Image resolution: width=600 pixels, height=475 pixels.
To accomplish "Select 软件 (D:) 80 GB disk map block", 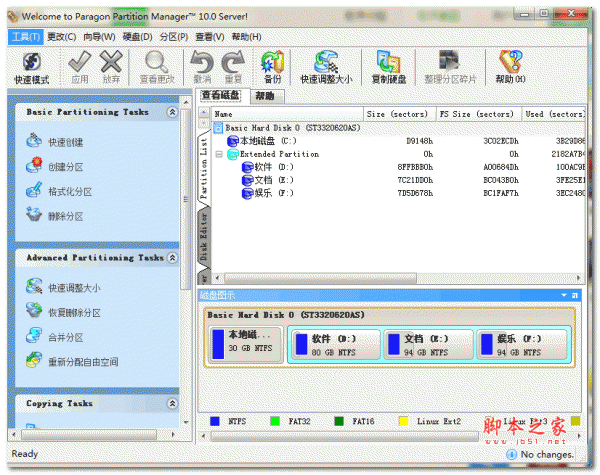I will (335, 345).
